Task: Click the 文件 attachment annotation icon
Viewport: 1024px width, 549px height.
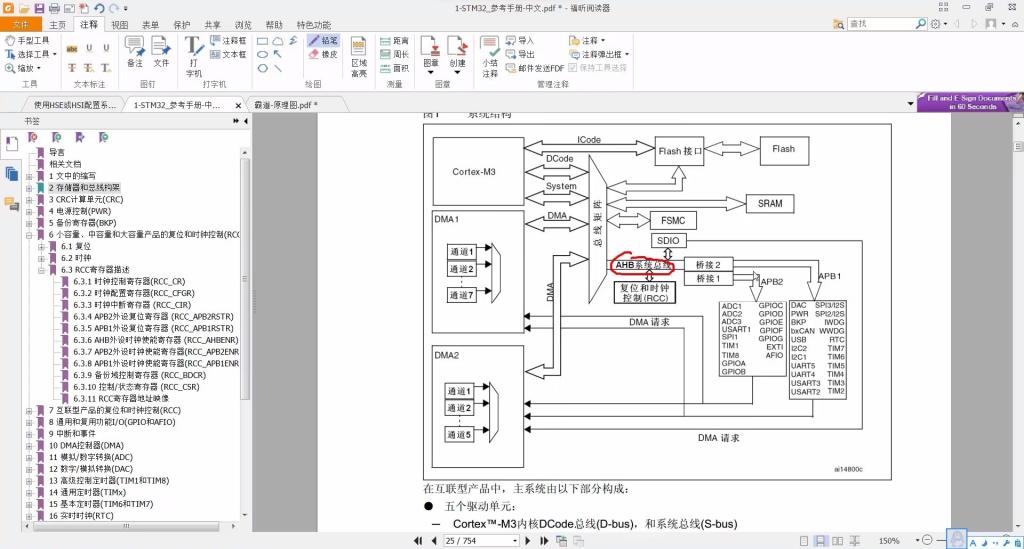Action: click(x=161, y=50)
